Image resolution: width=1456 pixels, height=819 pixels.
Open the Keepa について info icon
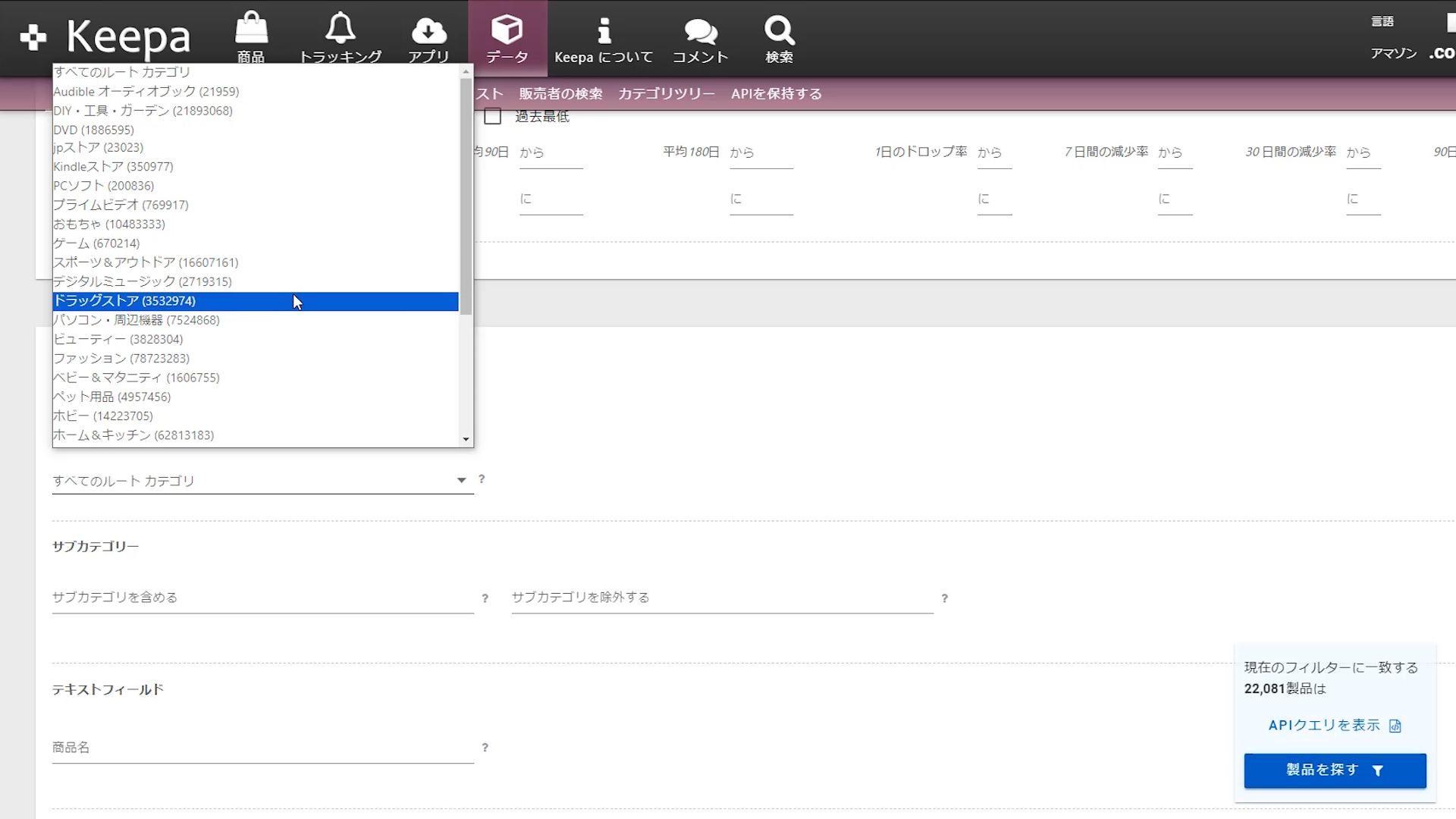pyautogui.click(x=604, y=31)
